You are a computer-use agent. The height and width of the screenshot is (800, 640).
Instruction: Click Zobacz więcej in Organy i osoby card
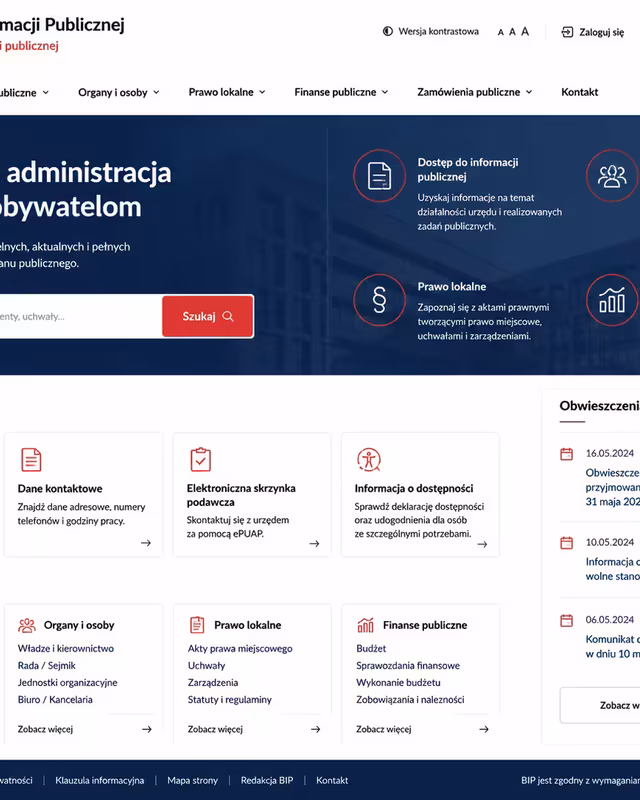click(45, 729)
